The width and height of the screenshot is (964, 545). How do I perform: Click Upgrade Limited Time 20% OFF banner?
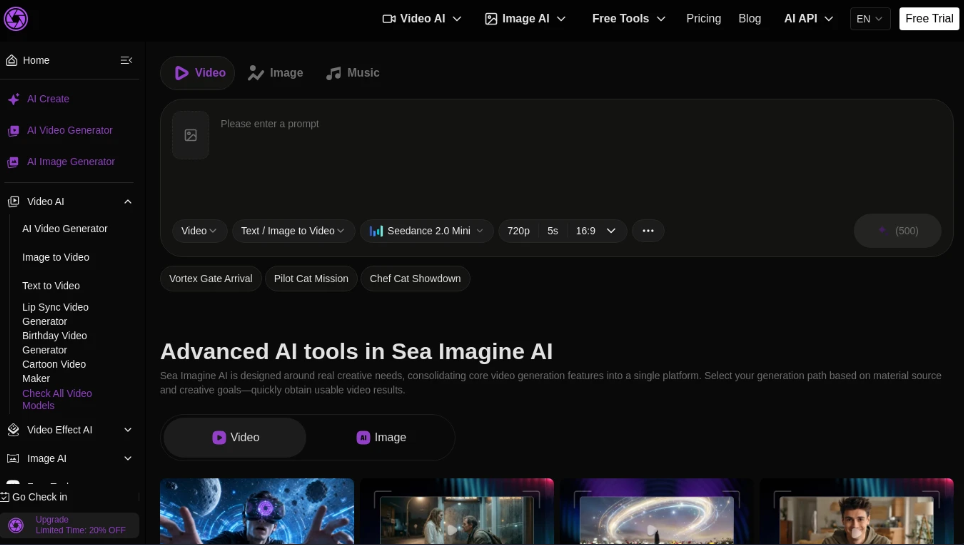(69, 525)
